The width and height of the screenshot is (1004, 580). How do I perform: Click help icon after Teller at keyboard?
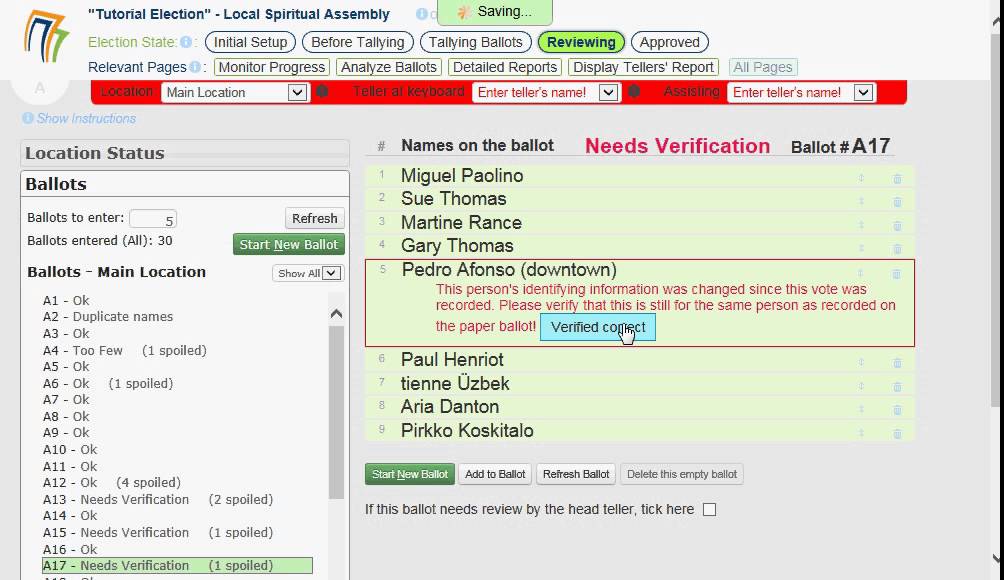pos(634,92)
